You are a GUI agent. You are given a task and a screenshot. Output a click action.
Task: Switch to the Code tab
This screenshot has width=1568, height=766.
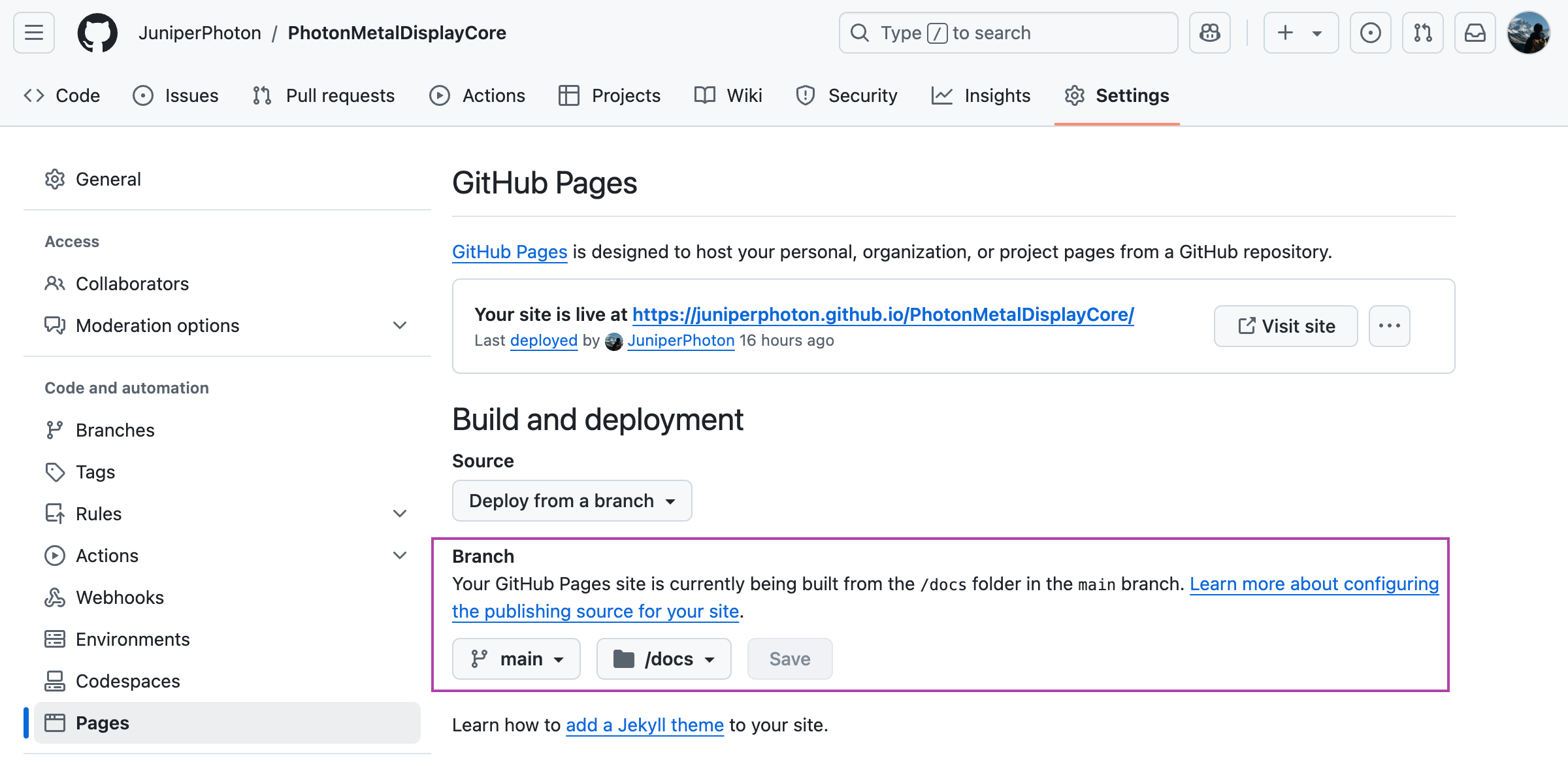tap(62, 95)
